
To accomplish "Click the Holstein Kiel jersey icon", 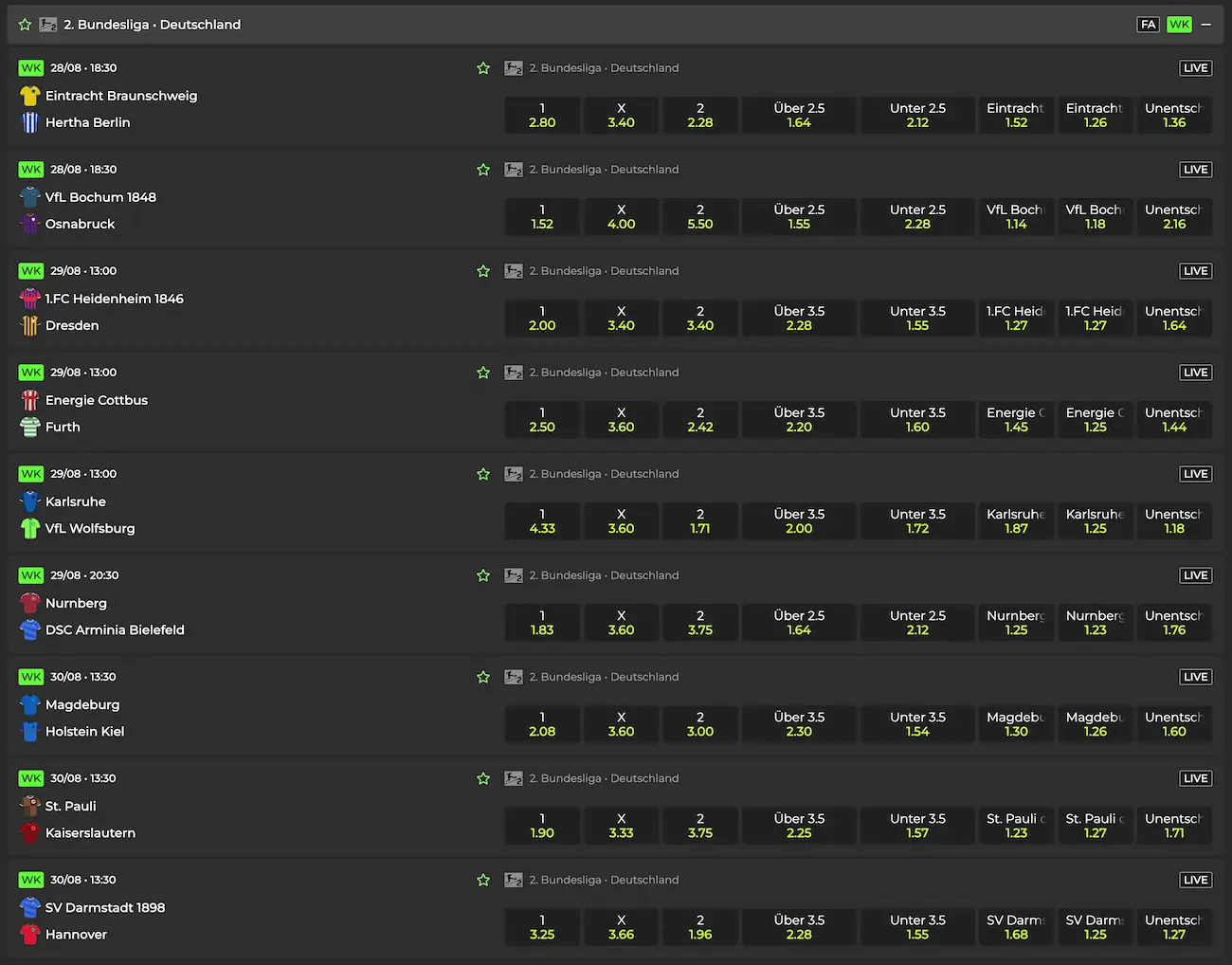I will click(x=30, y=731).
